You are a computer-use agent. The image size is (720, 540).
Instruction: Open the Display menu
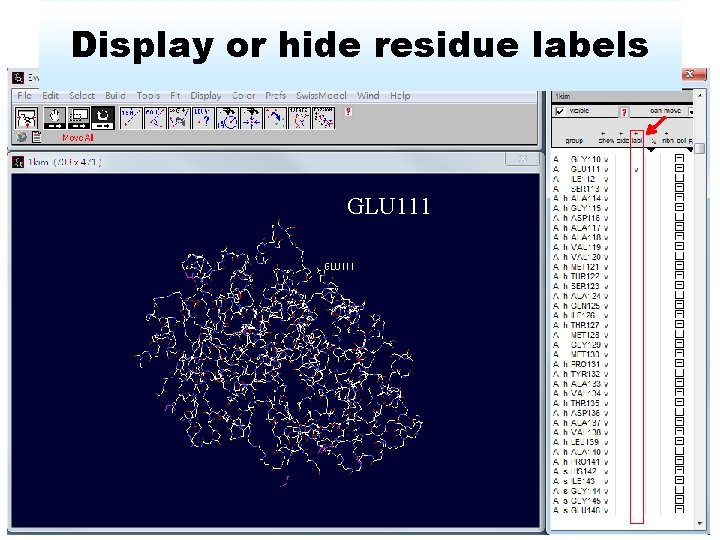tap(205, 96)
